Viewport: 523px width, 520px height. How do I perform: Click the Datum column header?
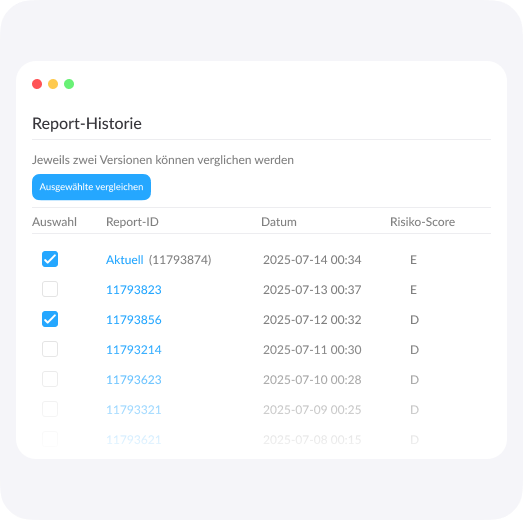279,222
